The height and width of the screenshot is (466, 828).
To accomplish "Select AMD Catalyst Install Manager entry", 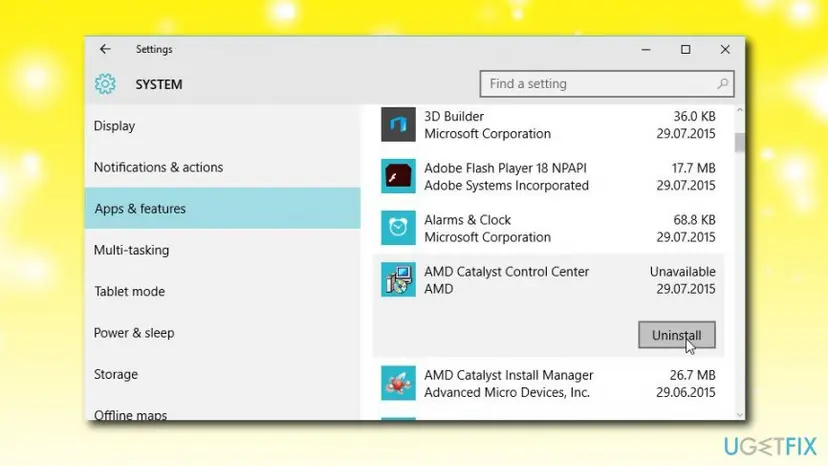I will (548, 384).
